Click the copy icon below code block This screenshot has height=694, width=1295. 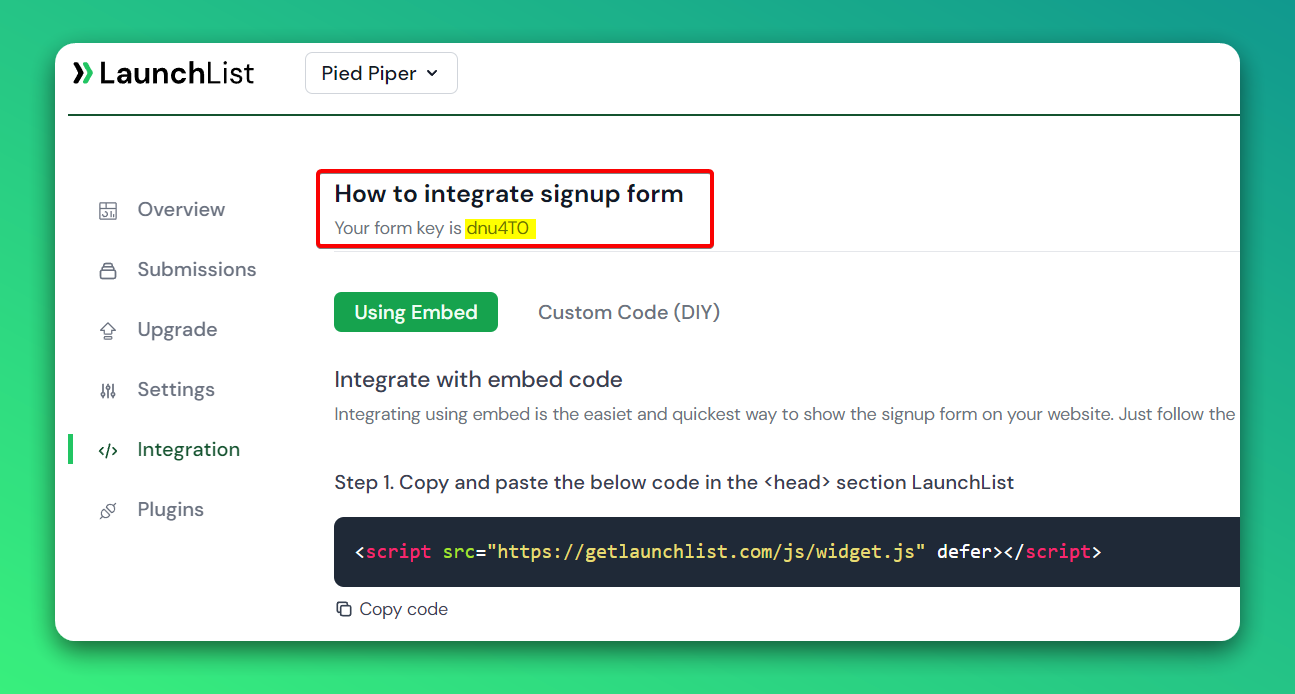pyautogui.click(x=344, y=609)
